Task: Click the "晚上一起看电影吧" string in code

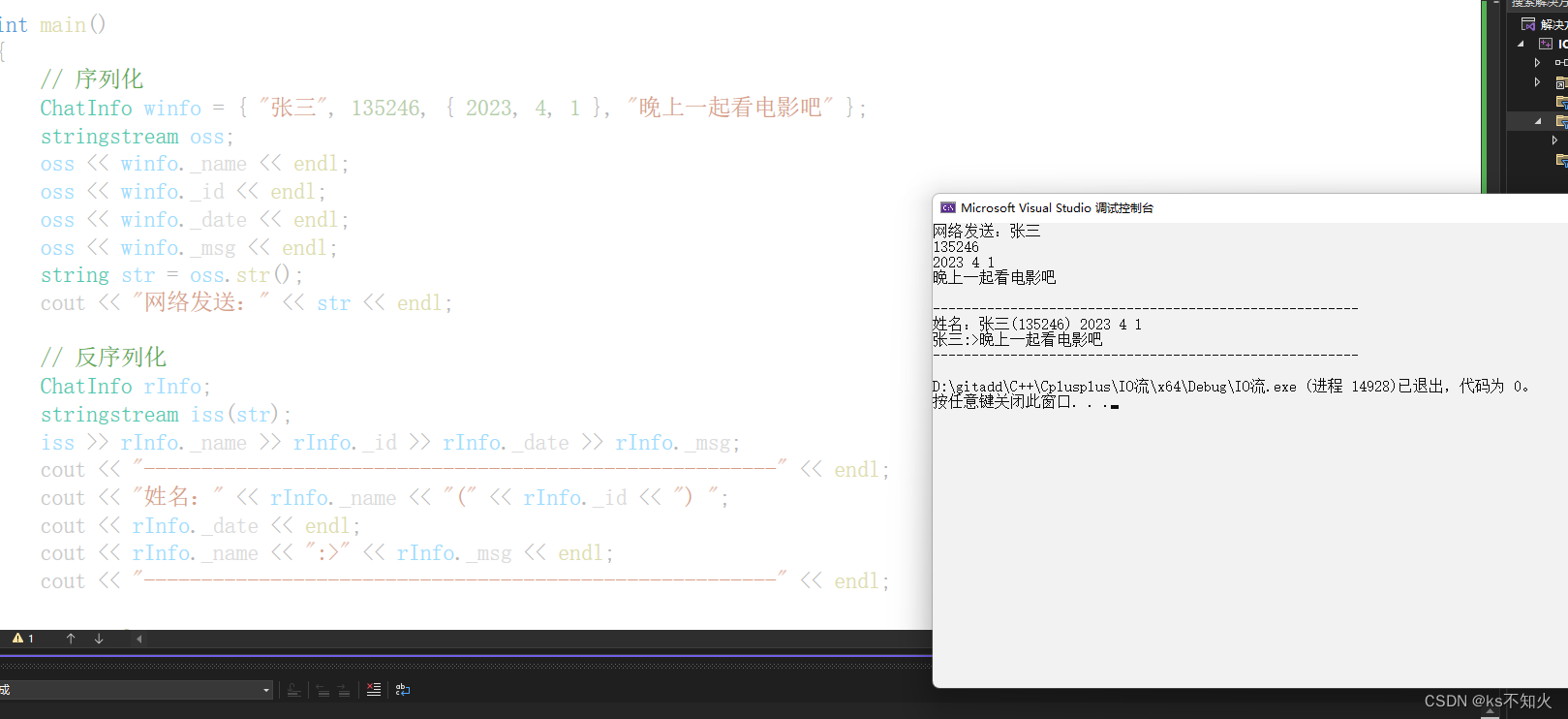Action: [x=729, y=108]
